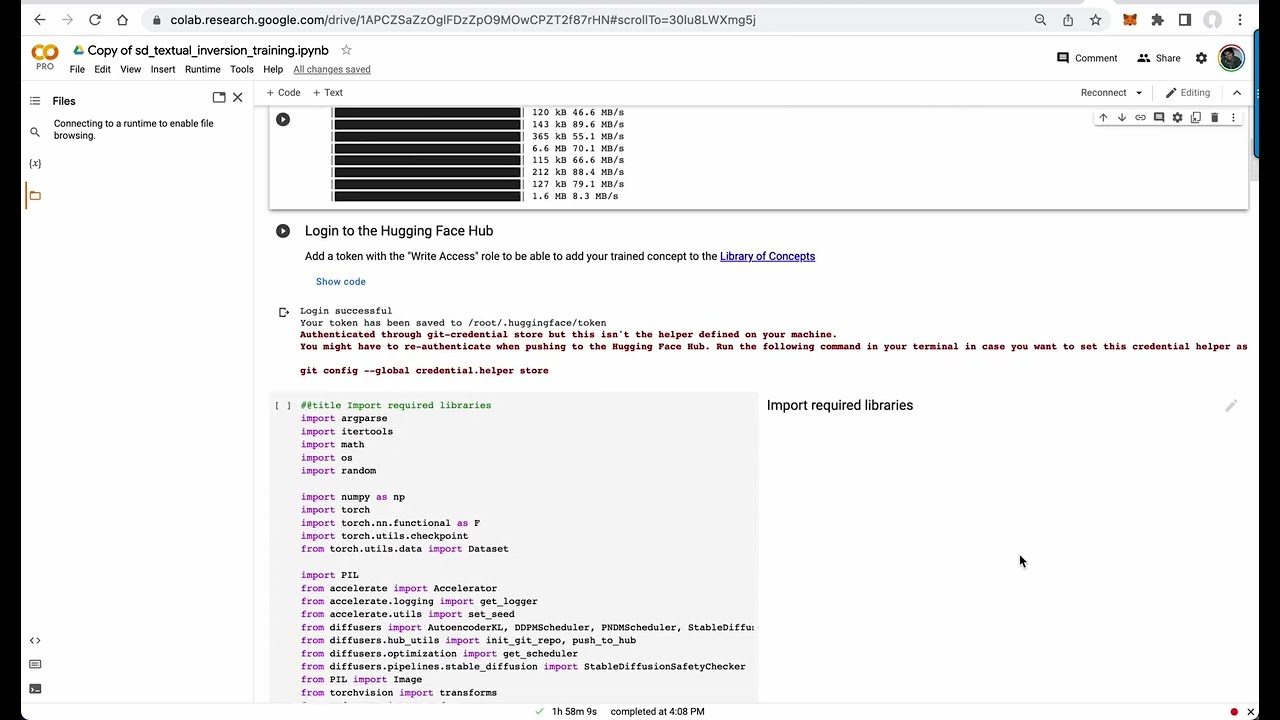Rename the notebook title field
1280x720 pixels.
[x=208, y=50]
